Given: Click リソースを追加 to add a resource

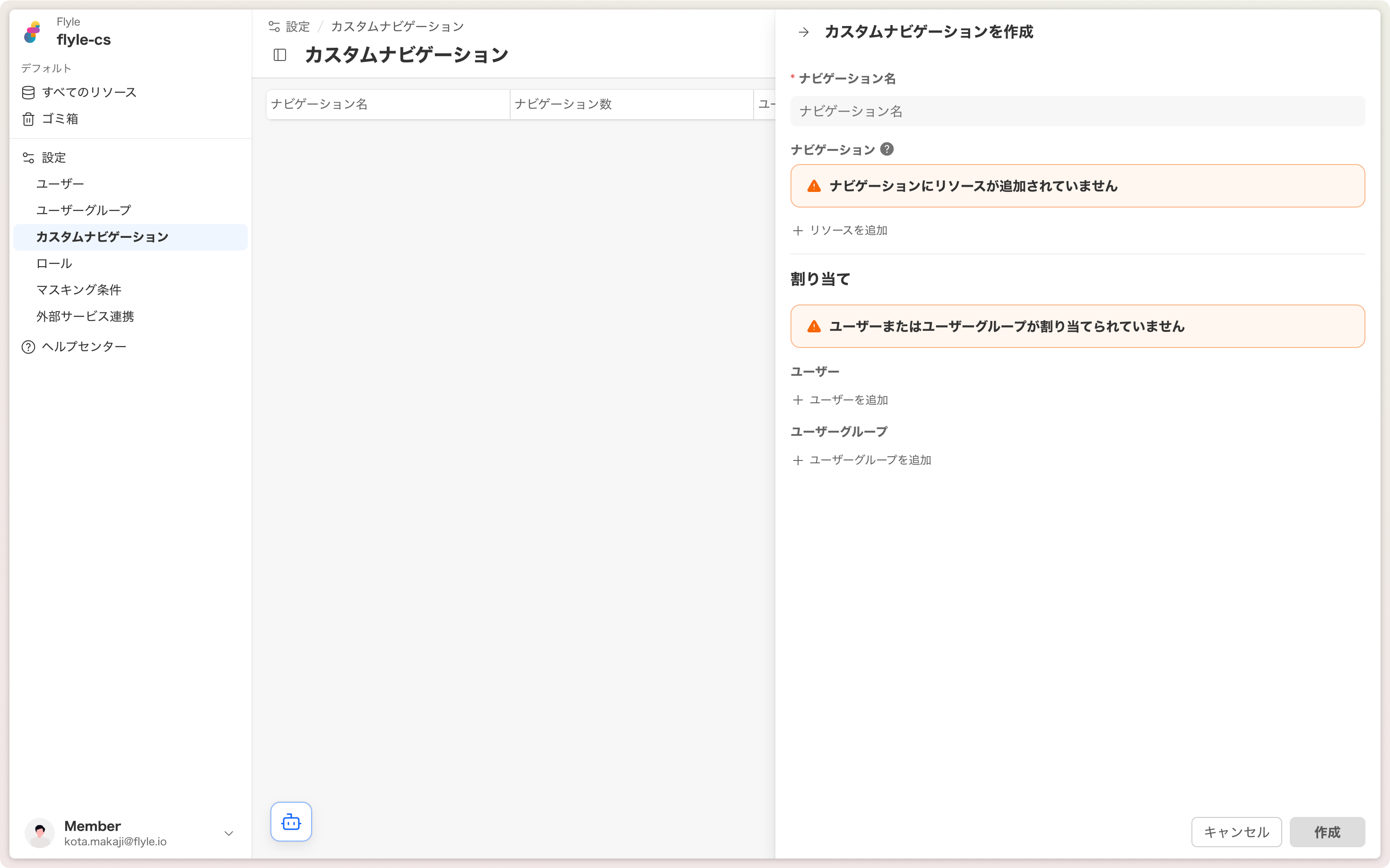Looking at the screenshot, I should coord(840,230).
